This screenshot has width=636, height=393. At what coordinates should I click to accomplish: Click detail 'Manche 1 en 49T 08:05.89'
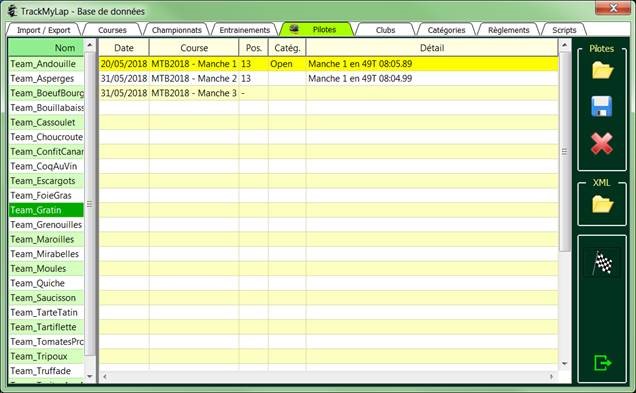[360, 64]
